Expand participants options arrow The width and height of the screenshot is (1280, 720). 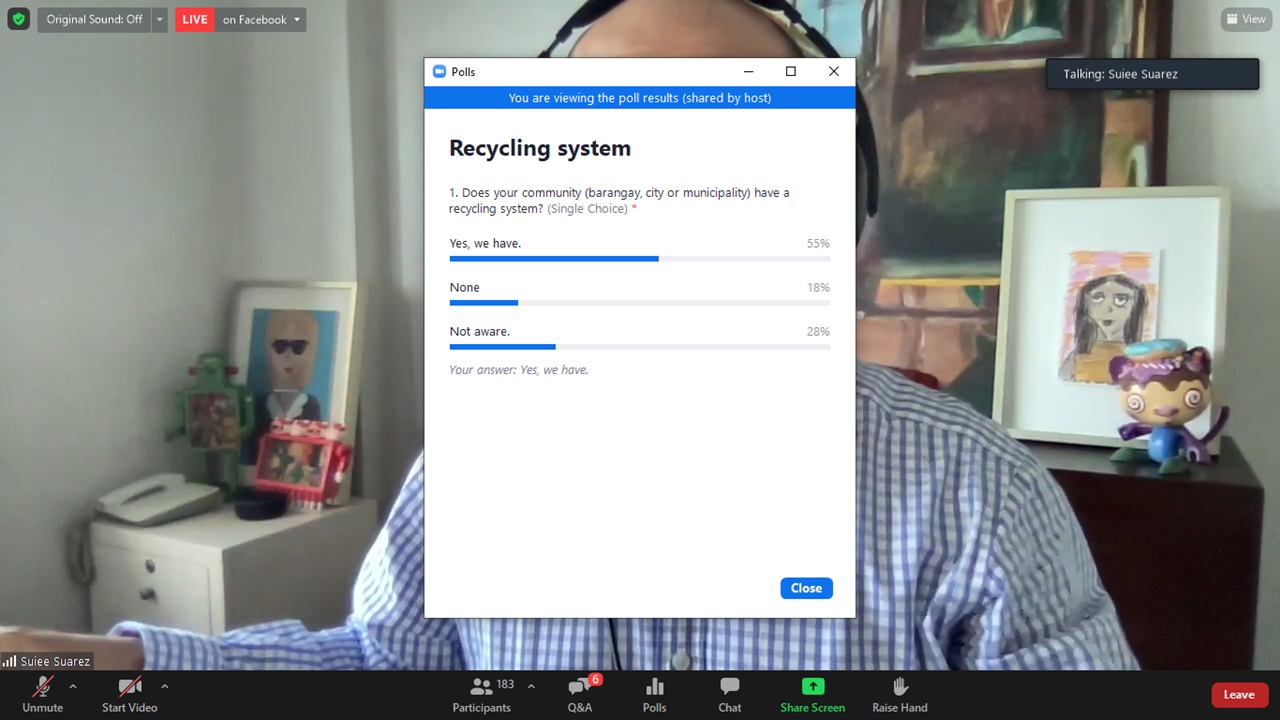(531, 686)
